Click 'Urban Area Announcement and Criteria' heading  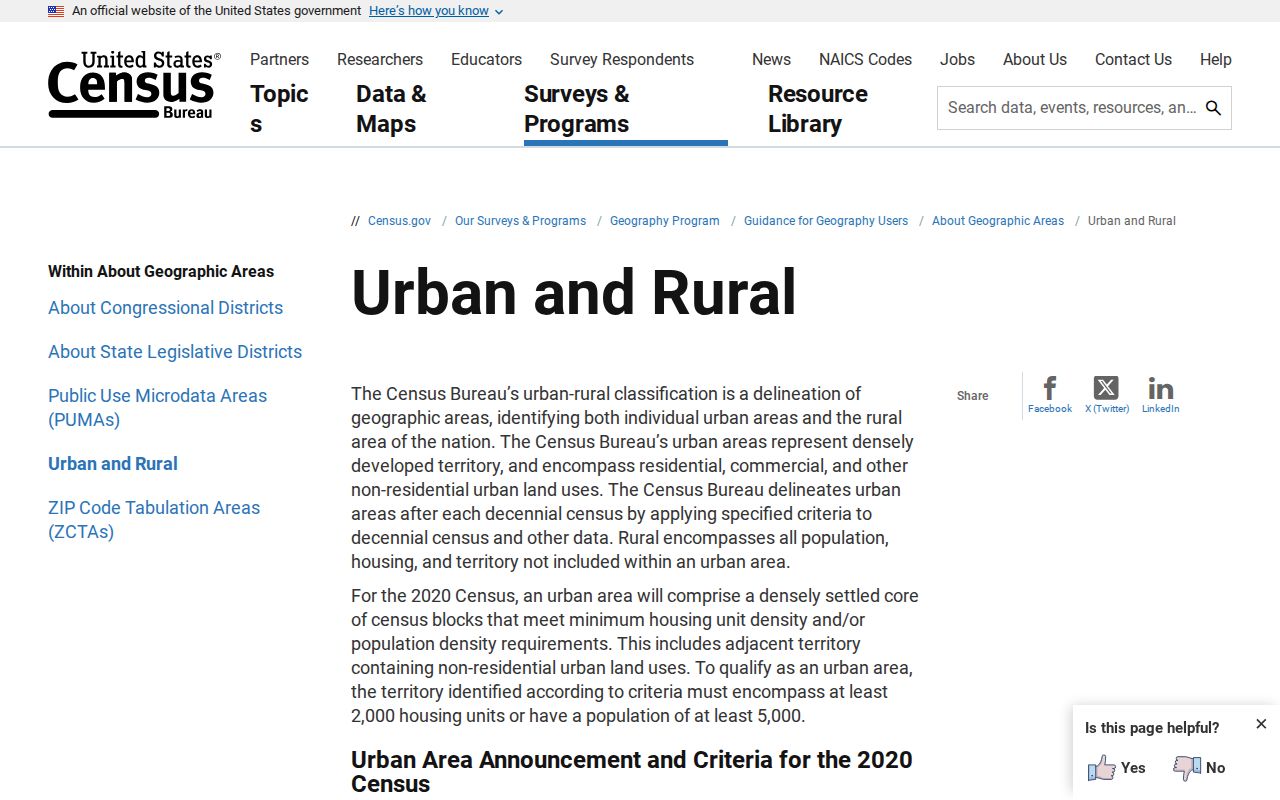coord(631,771)
